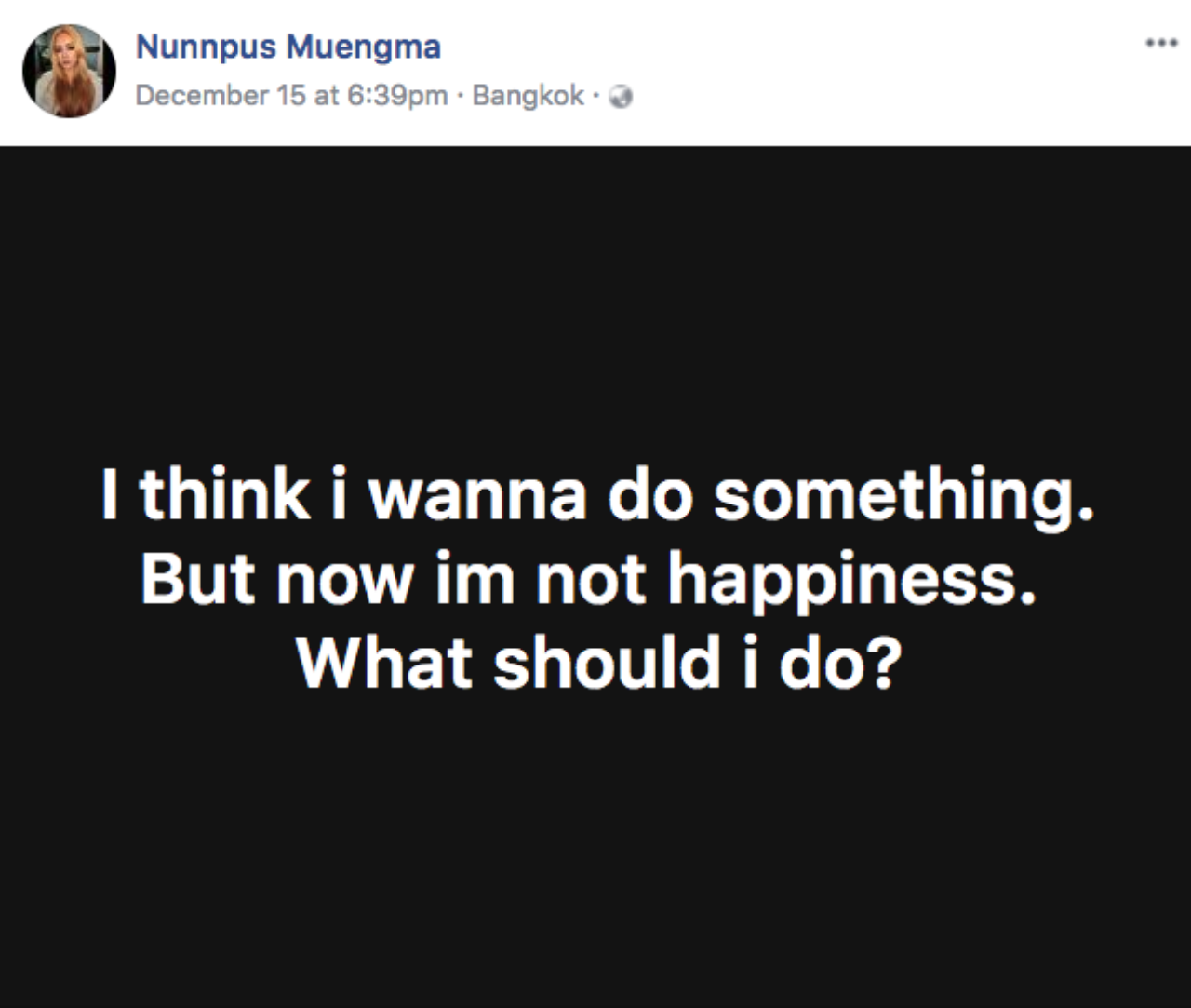Click the word "wanna" in the post
The height and width of the screenshot is (1008, 1191).
tap(477, 494)
